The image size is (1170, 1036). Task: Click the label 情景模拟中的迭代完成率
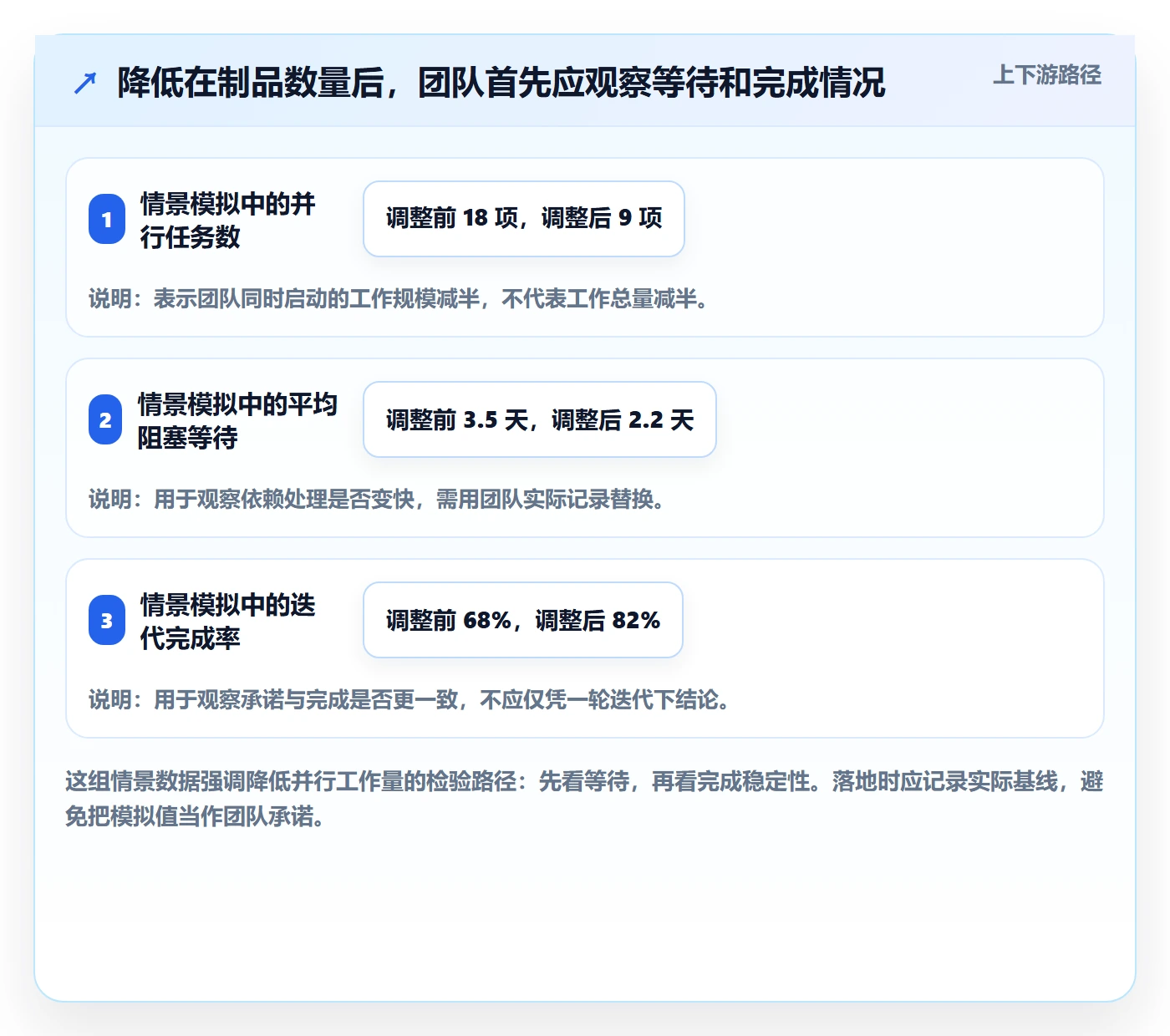(x=227, y=621)
